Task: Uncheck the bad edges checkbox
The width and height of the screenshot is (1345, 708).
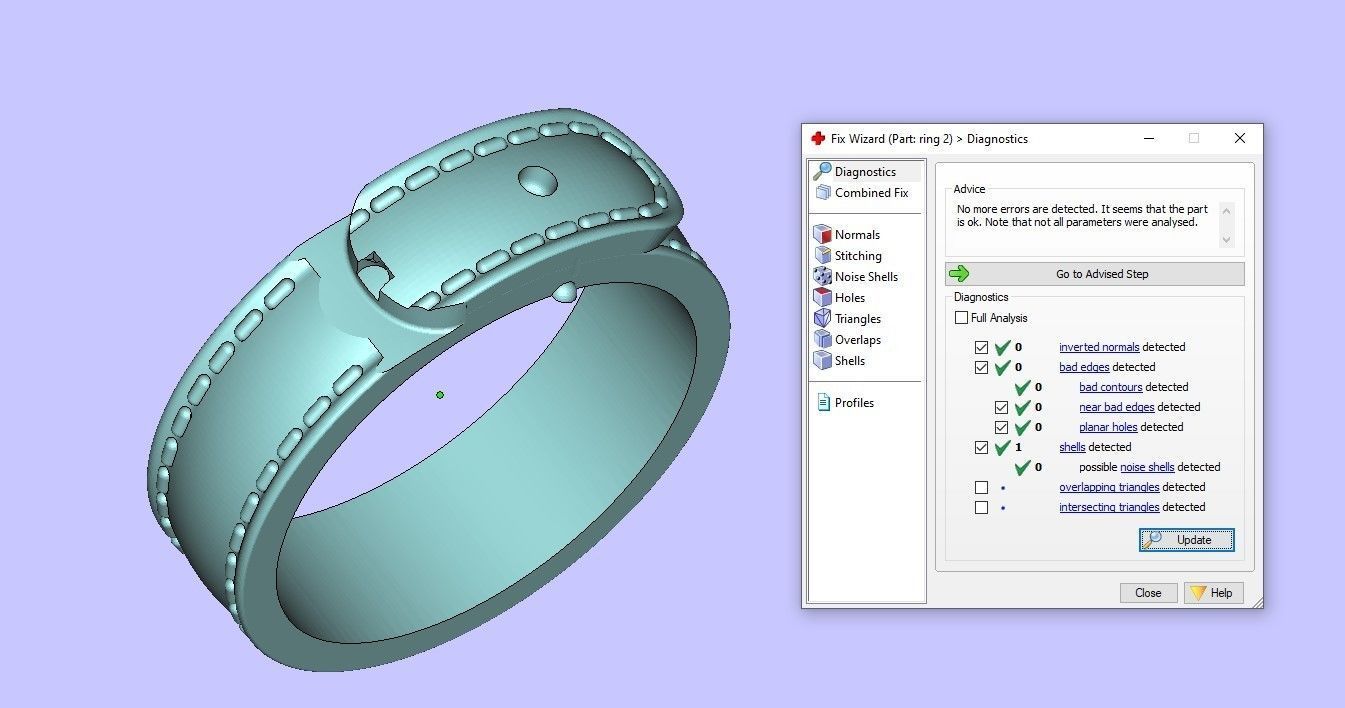Action: (x=981, y=367)
